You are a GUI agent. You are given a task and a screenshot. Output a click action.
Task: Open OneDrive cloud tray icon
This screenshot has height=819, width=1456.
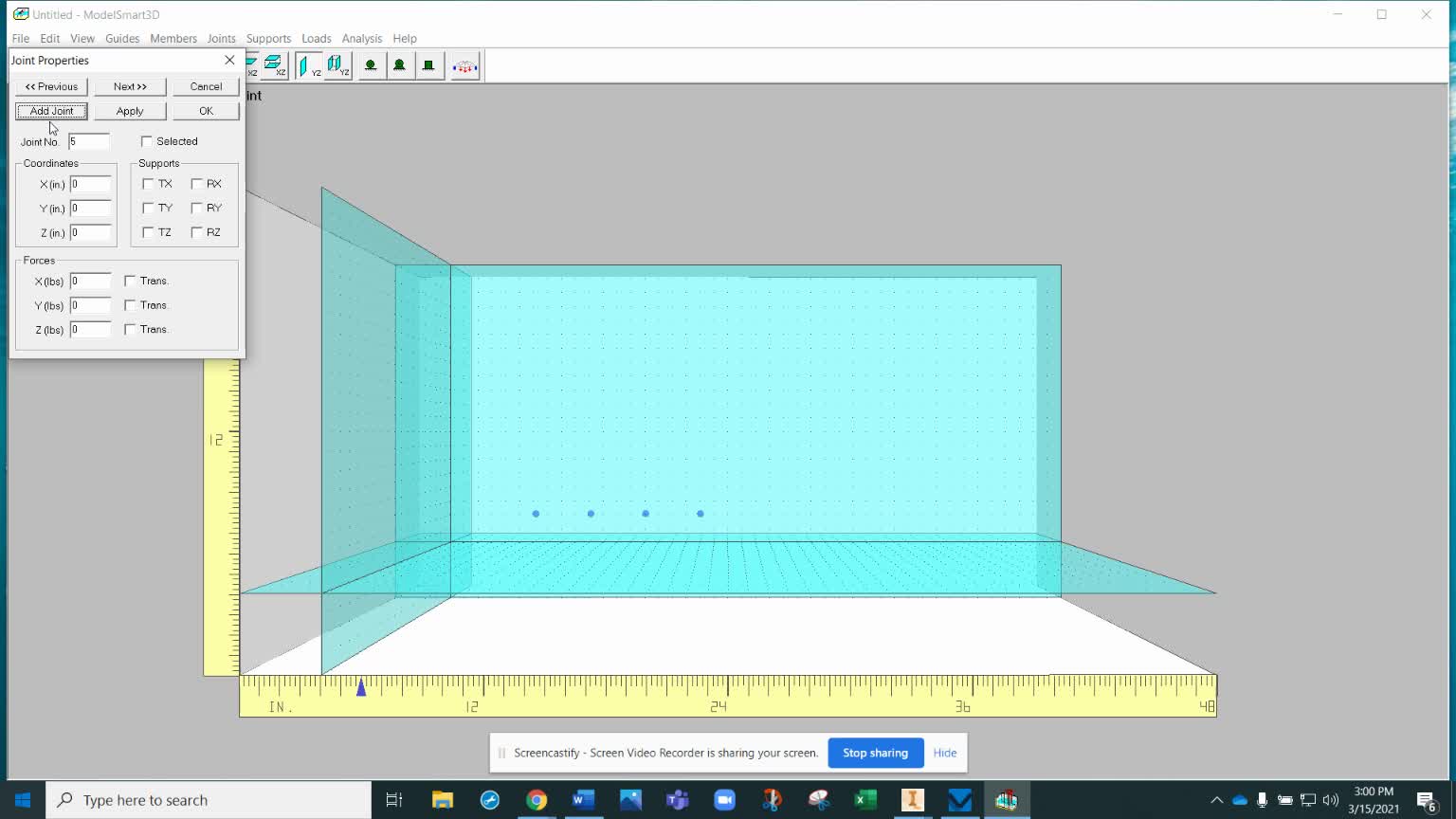[x=1240, y=800]
